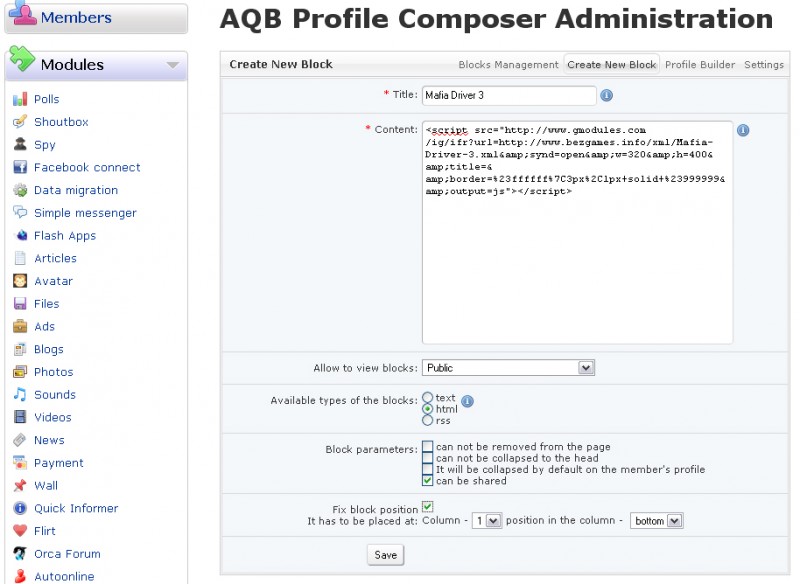Image resolution: width=800 pixels, height=584 pixels.
Task: Open the Column number dropdown
Action: pyautogui.click(x=487, y=521)
